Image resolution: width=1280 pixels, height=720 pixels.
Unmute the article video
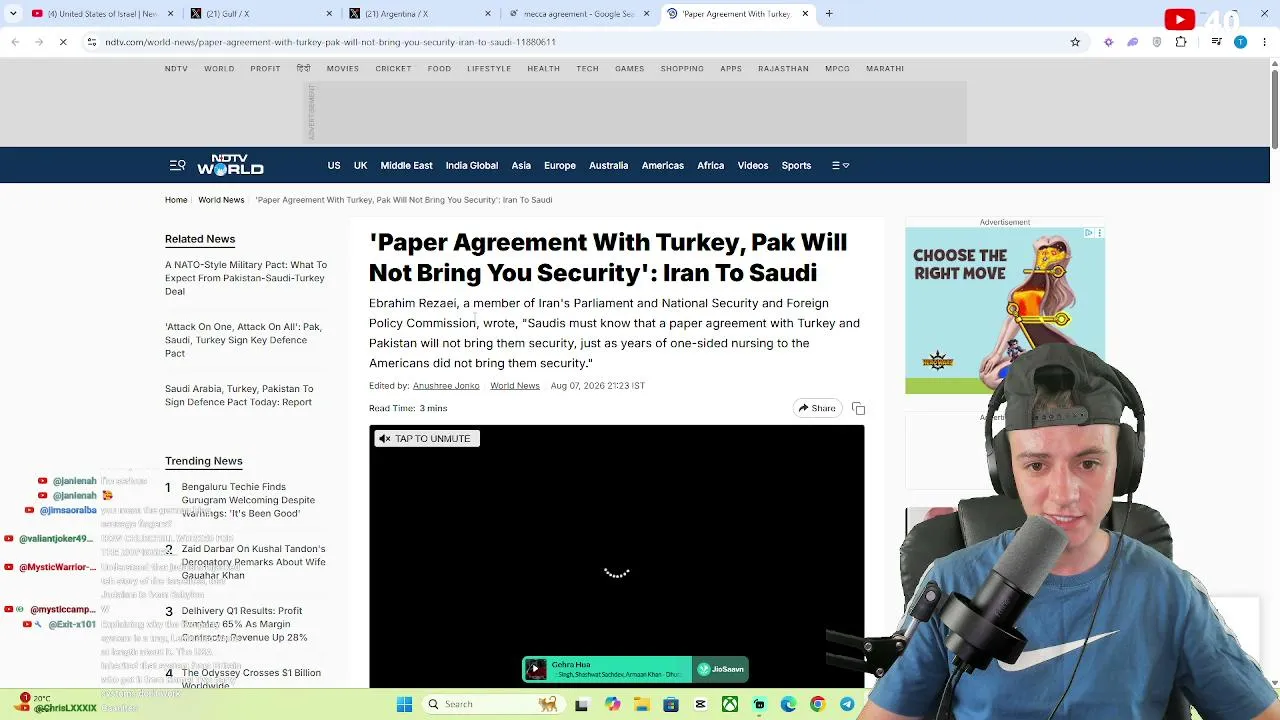427,439
